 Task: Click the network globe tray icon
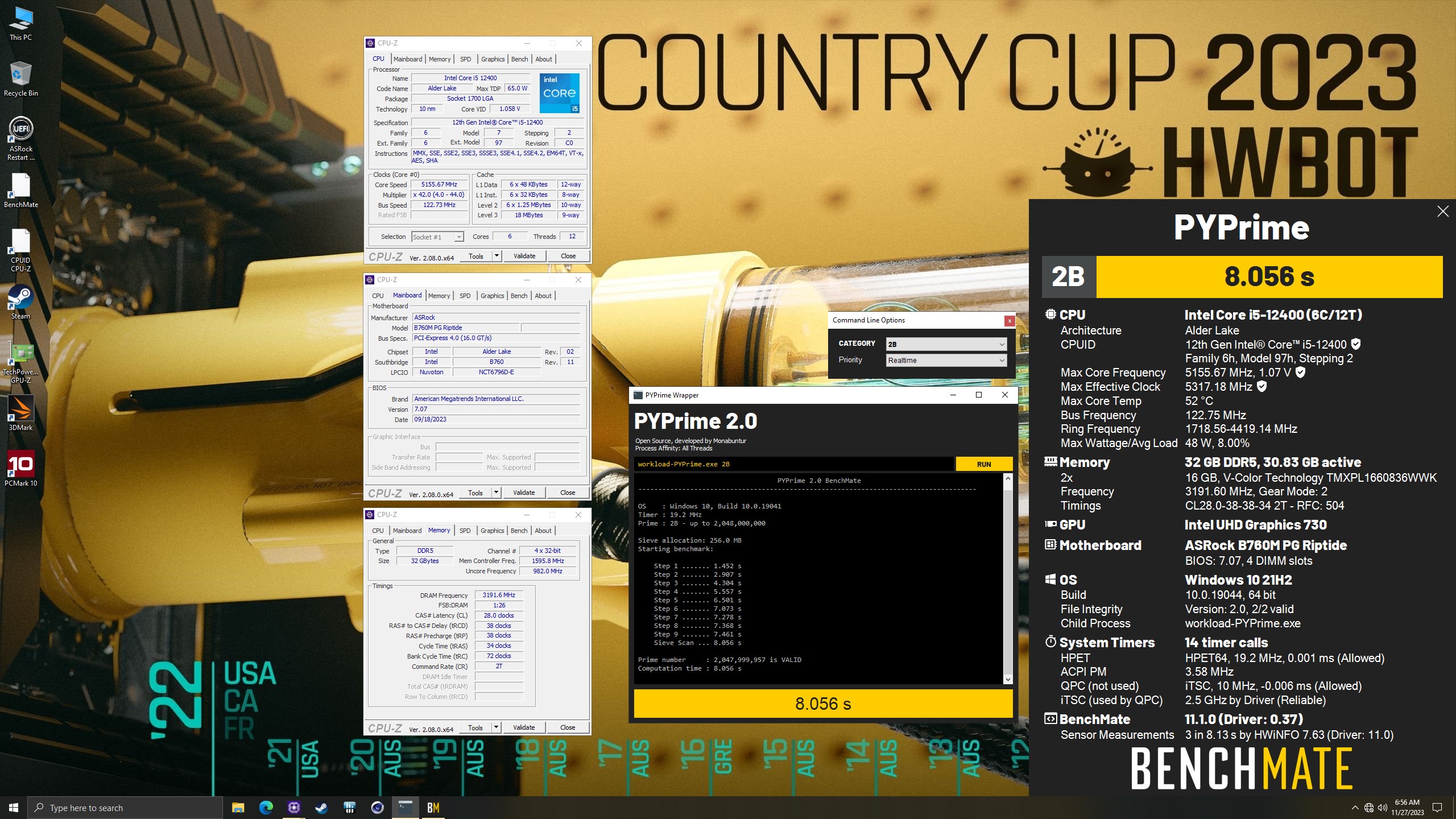(x=1369, y=808)
